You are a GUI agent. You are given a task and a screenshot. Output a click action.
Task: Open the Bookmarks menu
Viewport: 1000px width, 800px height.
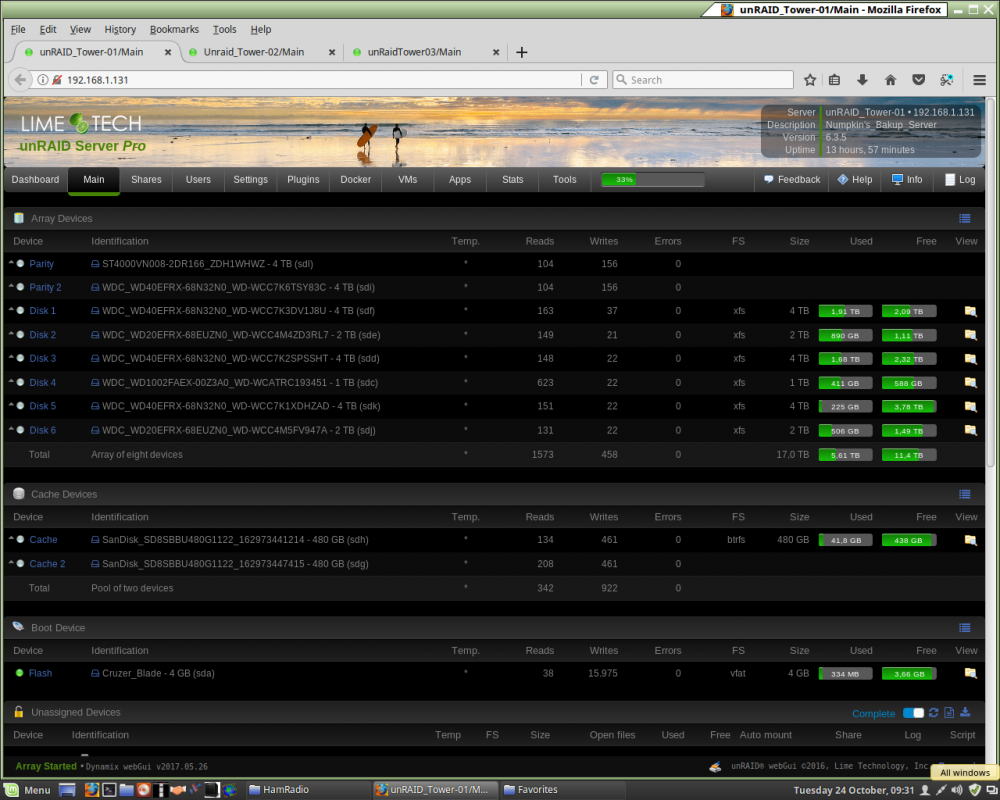coord(174,29)
